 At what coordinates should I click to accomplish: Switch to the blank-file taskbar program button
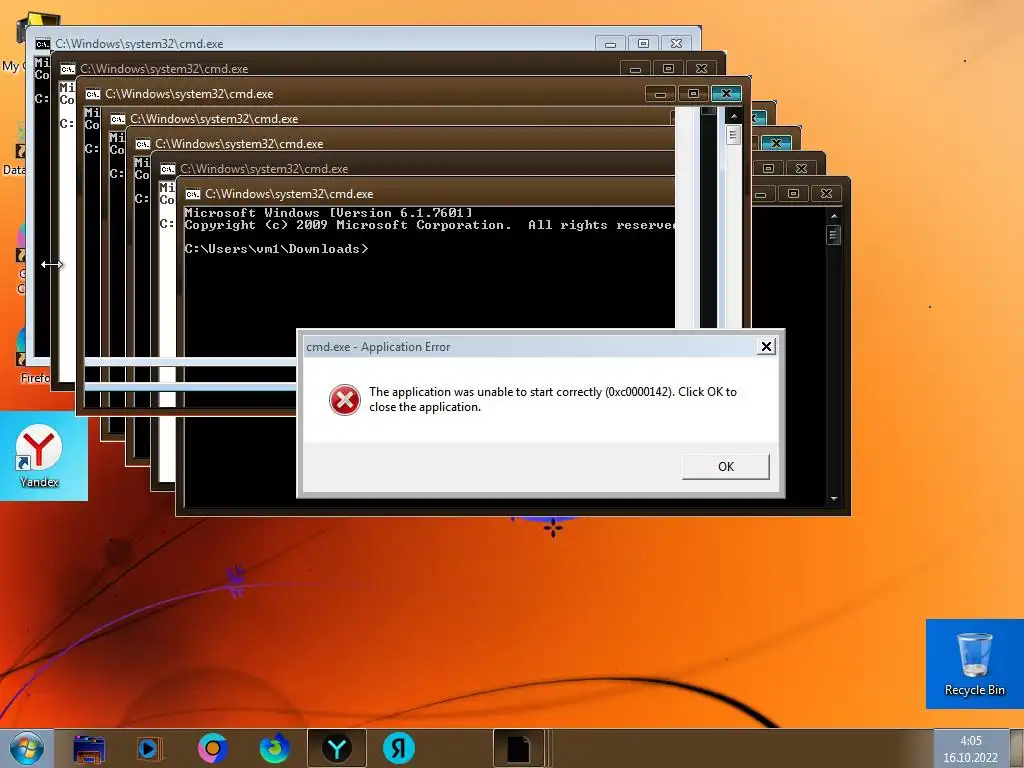coord(519,748)
